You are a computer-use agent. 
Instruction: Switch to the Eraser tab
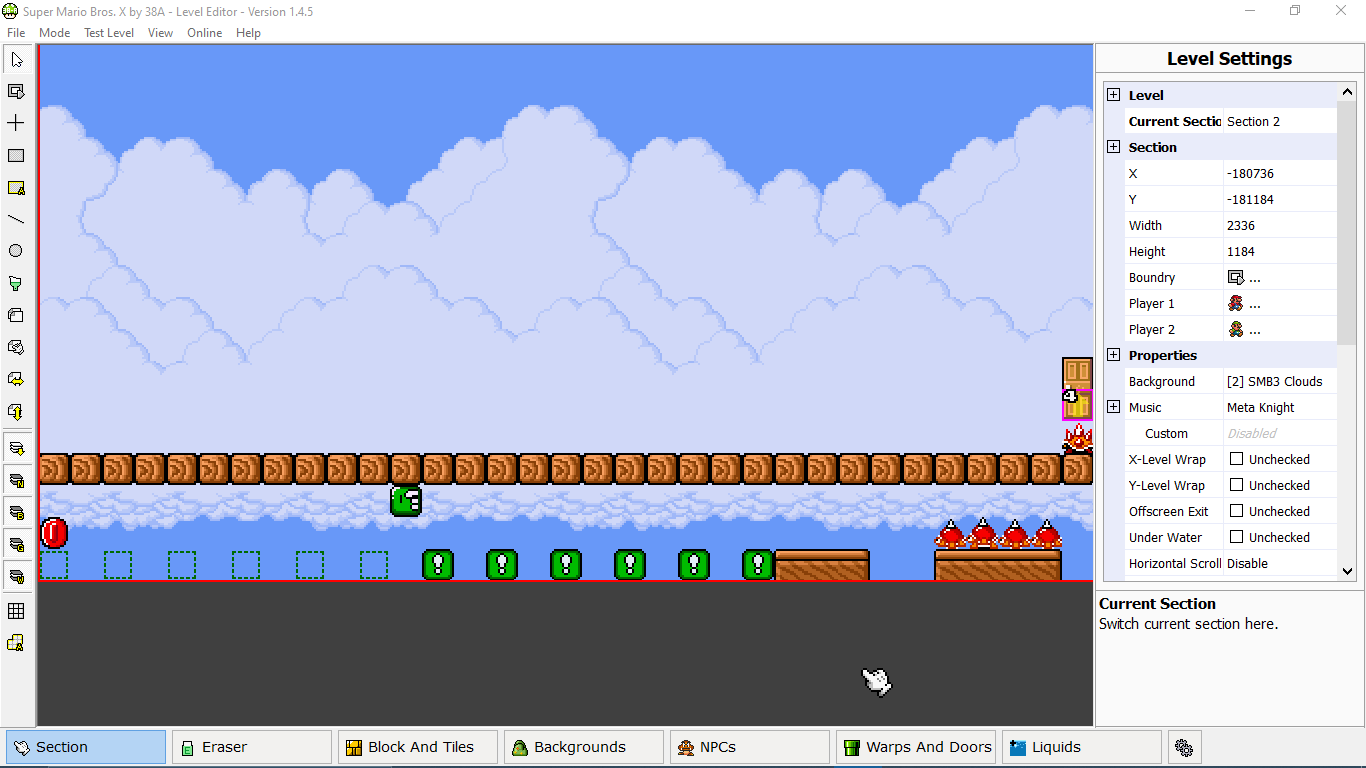tap(252, 747)
